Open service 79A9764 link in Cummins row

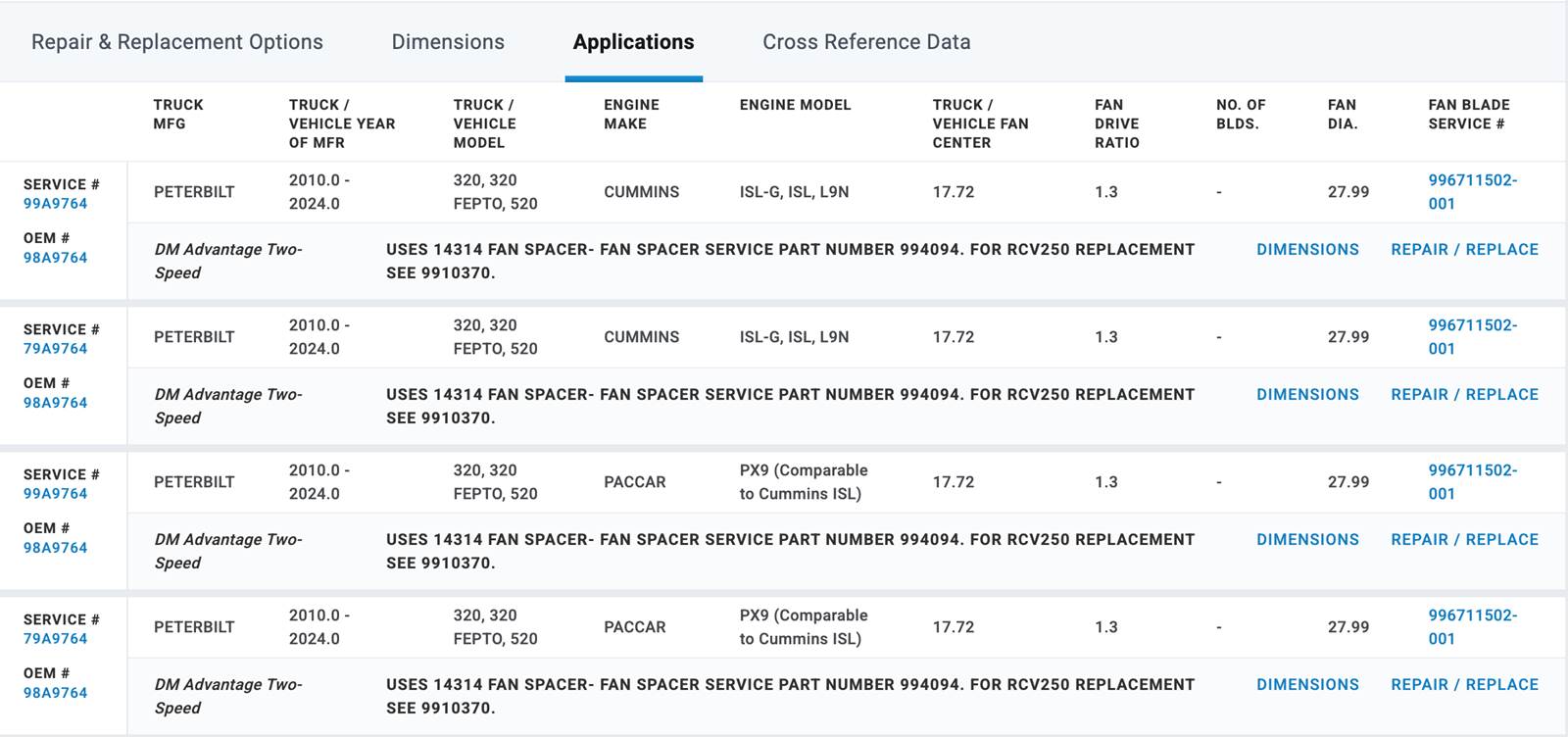click(55, 349)
